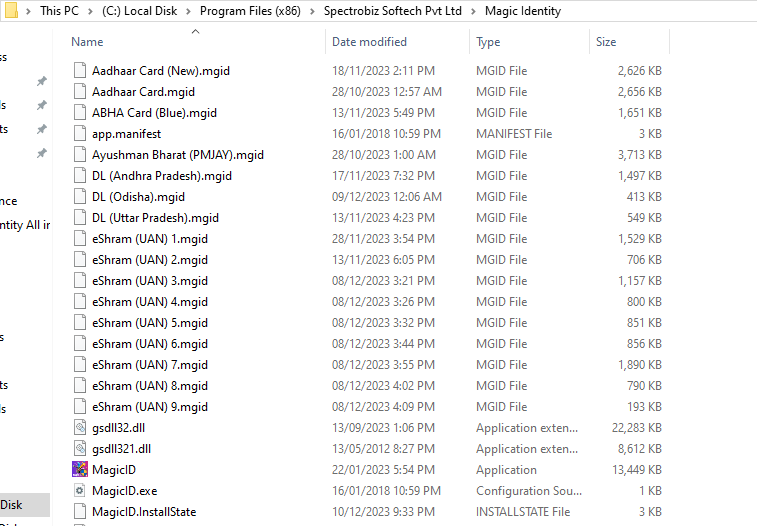Click the MagicID application icon

[x=80, y=470]
